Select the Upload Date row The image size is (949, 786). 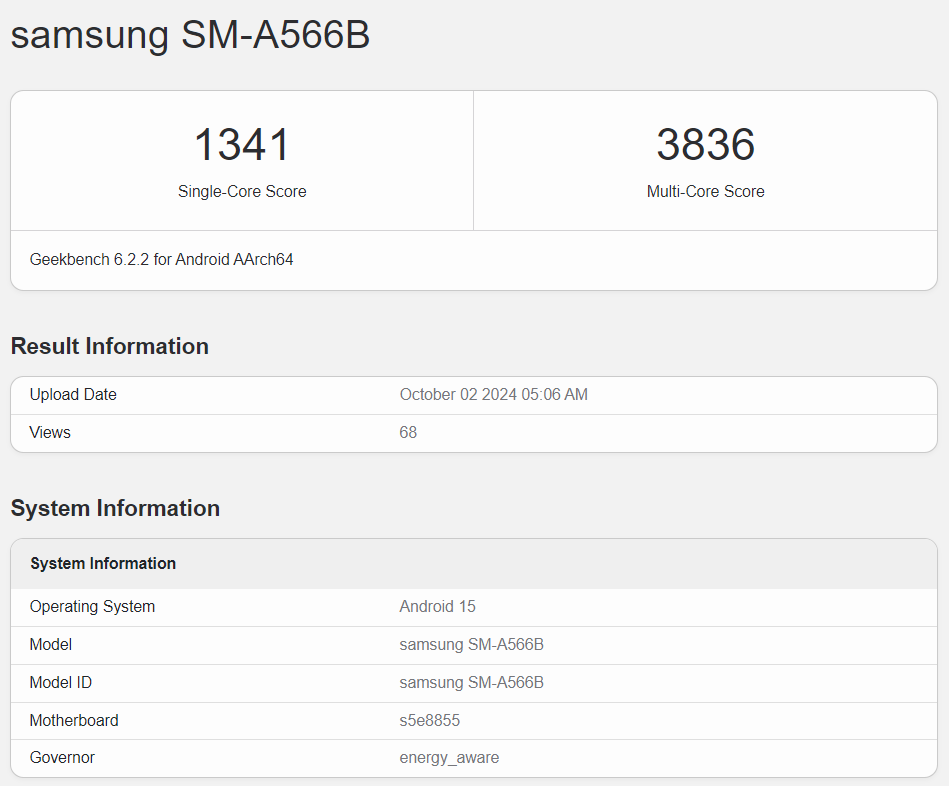pyautogui.click(x=72, y=394)
